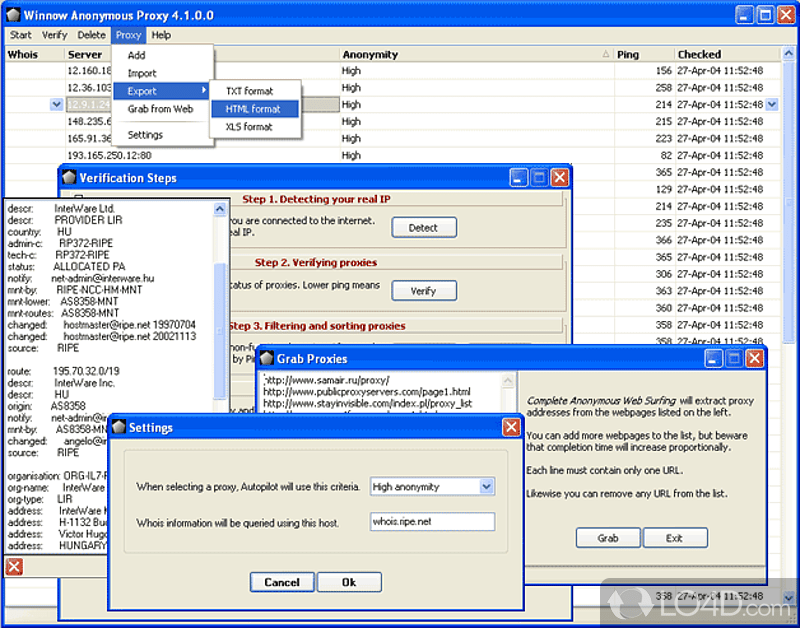Click the scroll-up arrow of proxy list
Image resolution: width=800 pixels, height=628 pixels.
788,54
